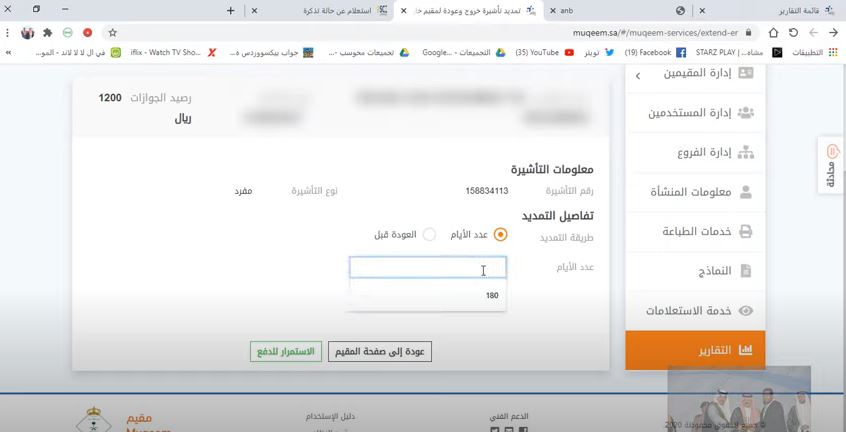Switch to استعلام عن حالة تذكرة tab
The image size is (846, 432).
click(x=328, y=10)
